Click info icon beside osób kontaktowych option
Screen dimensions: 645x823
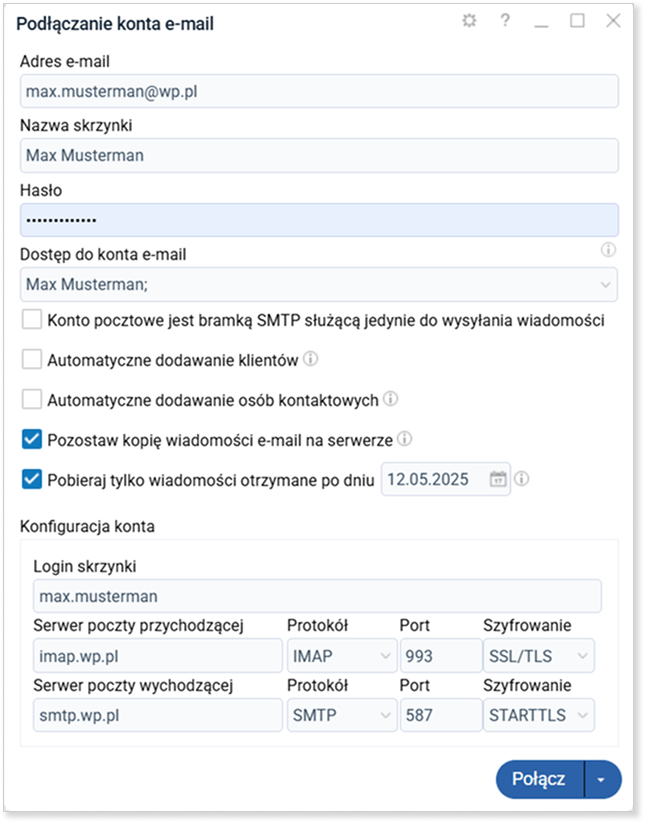(390, 399)
